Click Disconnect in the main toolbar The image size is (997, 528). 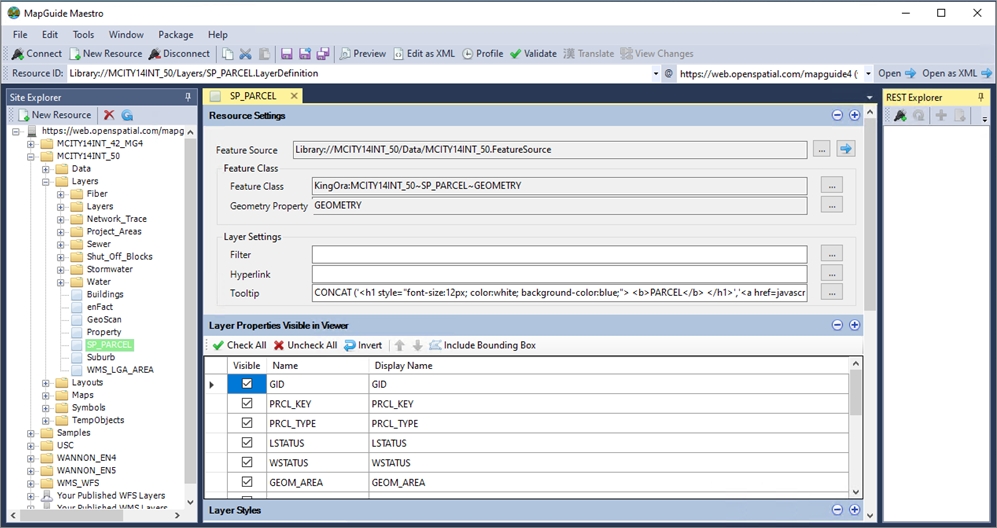tap(180, 54)
